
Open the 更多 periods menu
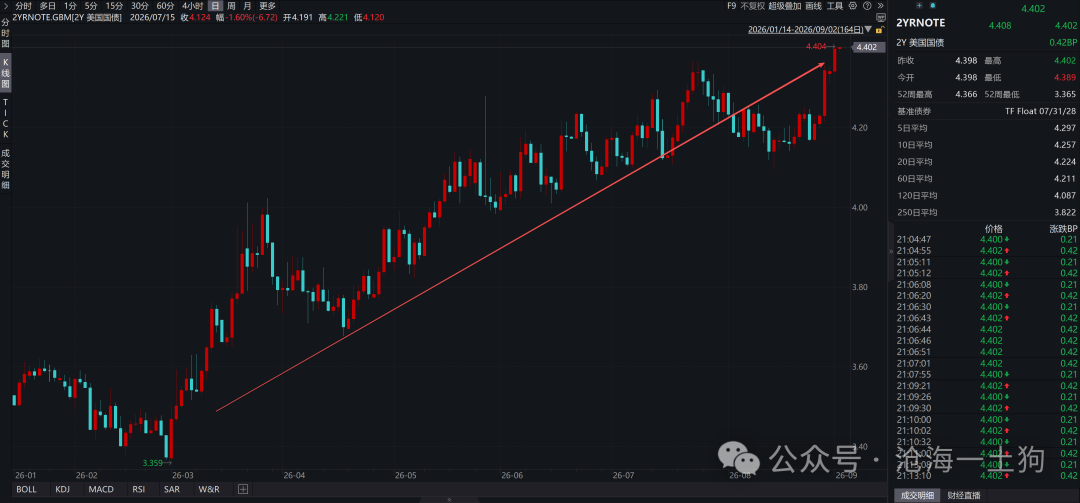267,6
